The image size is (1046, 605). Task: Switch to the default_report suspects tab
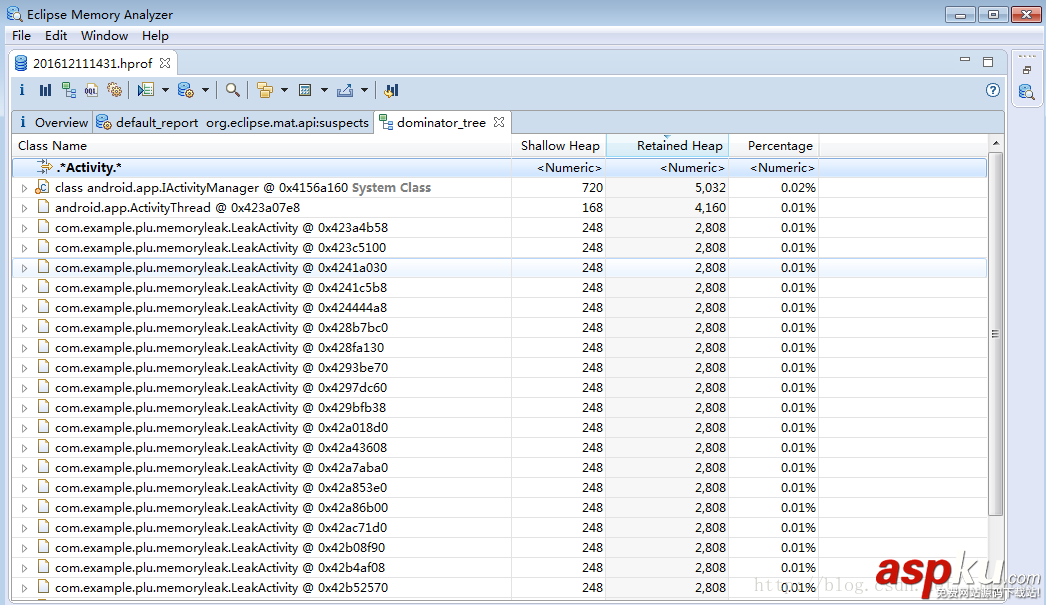pos(242,123)
